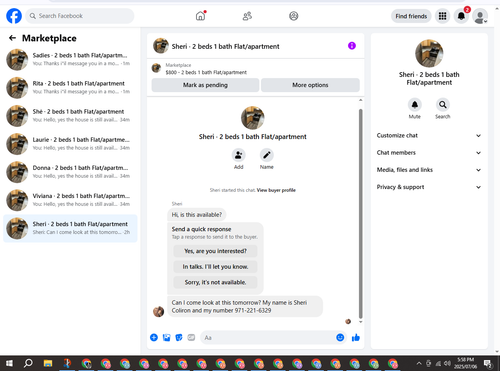
Task: Click the Mark as pending button
Action: click(x=205, y=85)
